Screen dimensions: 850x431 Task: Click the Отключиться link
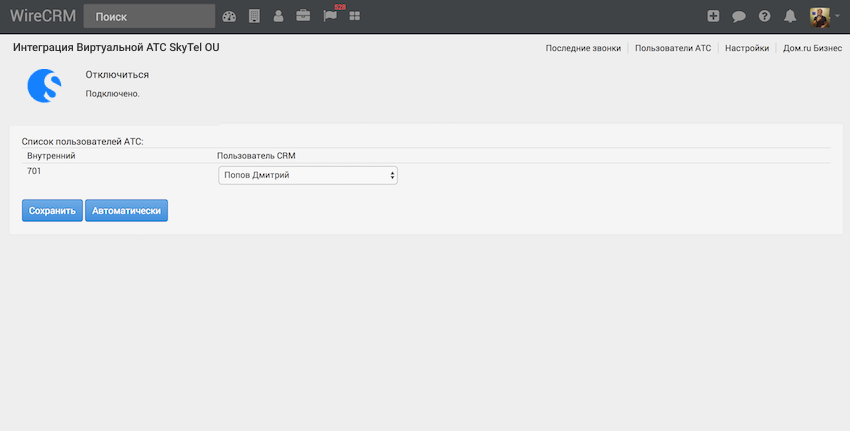117,75
